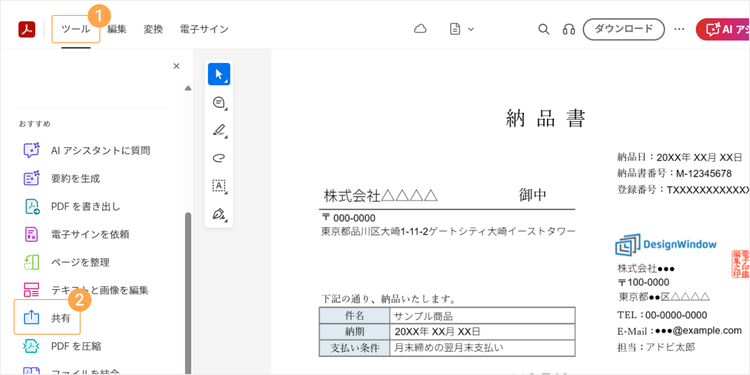Click the AI アシスタントに質問 icon
750x375 pixels.
(x=32, y=150)
